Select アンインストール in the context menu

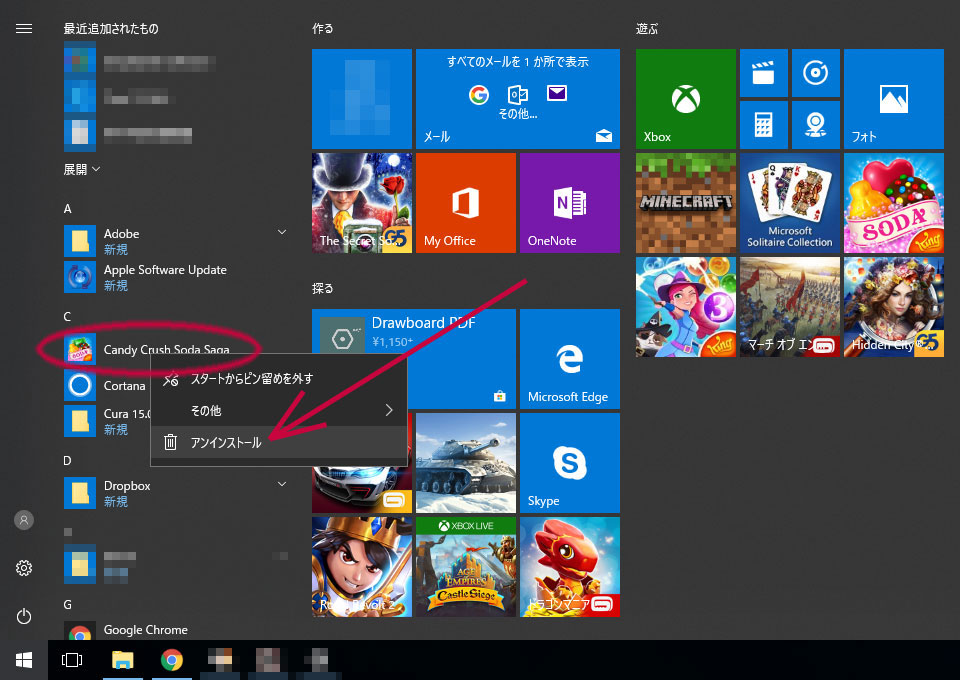pos(279,442)
